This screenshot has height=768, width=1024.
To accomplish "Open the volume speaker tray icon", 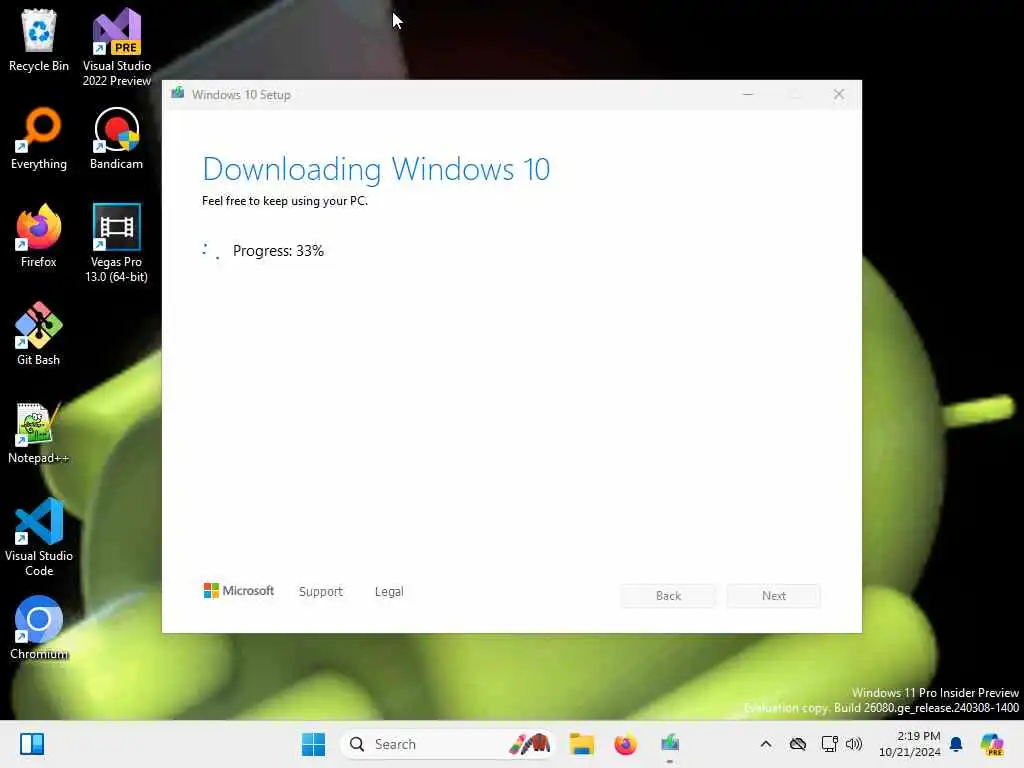I will pos(854,744).
